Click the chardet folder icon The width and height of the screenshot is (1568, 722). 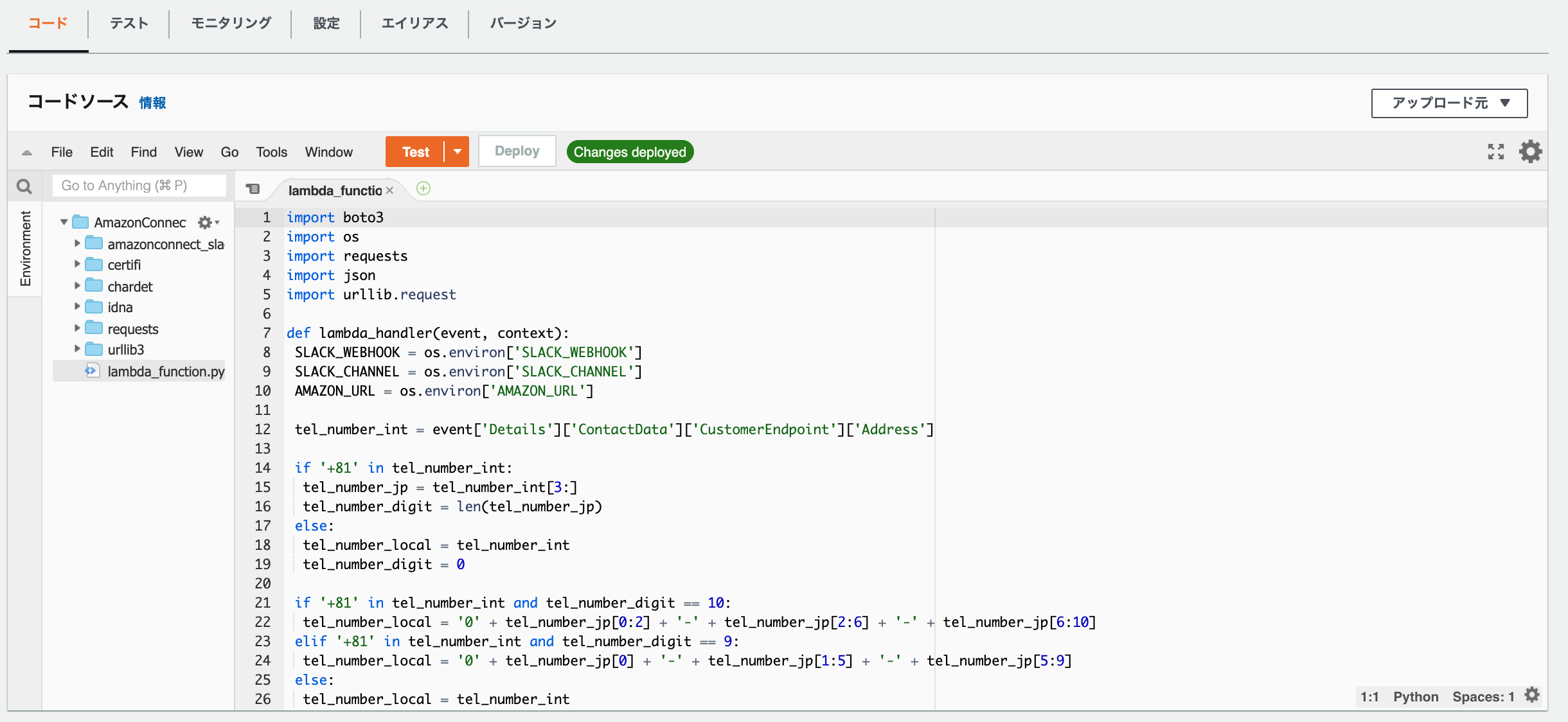point(94,285)
